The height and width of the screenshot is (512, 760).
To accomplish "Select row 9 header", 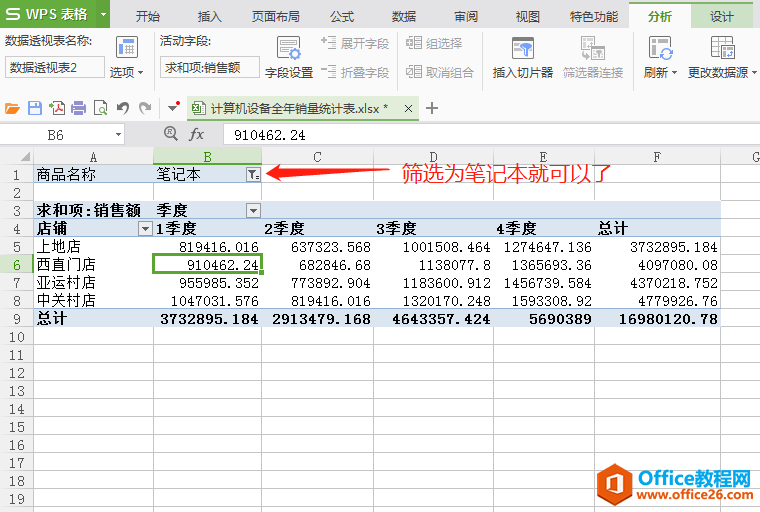I will (x=16, y=319).
